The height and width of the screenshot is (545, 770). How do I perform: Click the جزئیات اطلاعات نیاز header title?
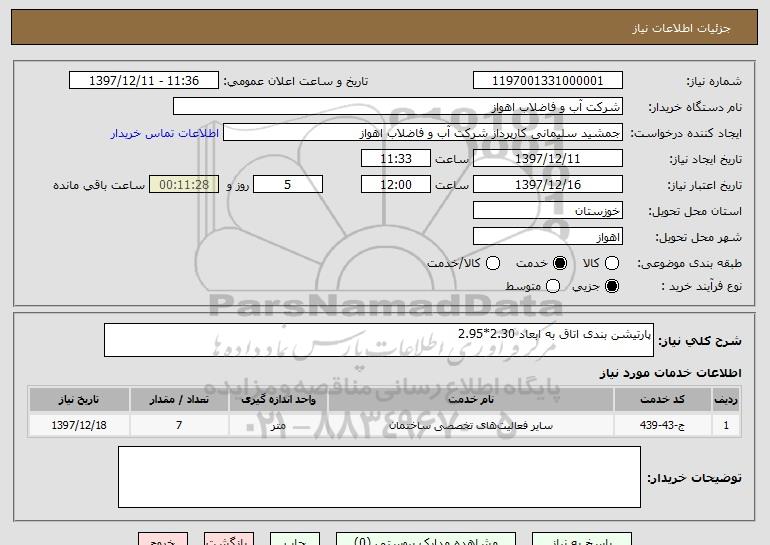pyautogui.click(x=681, y=28)
